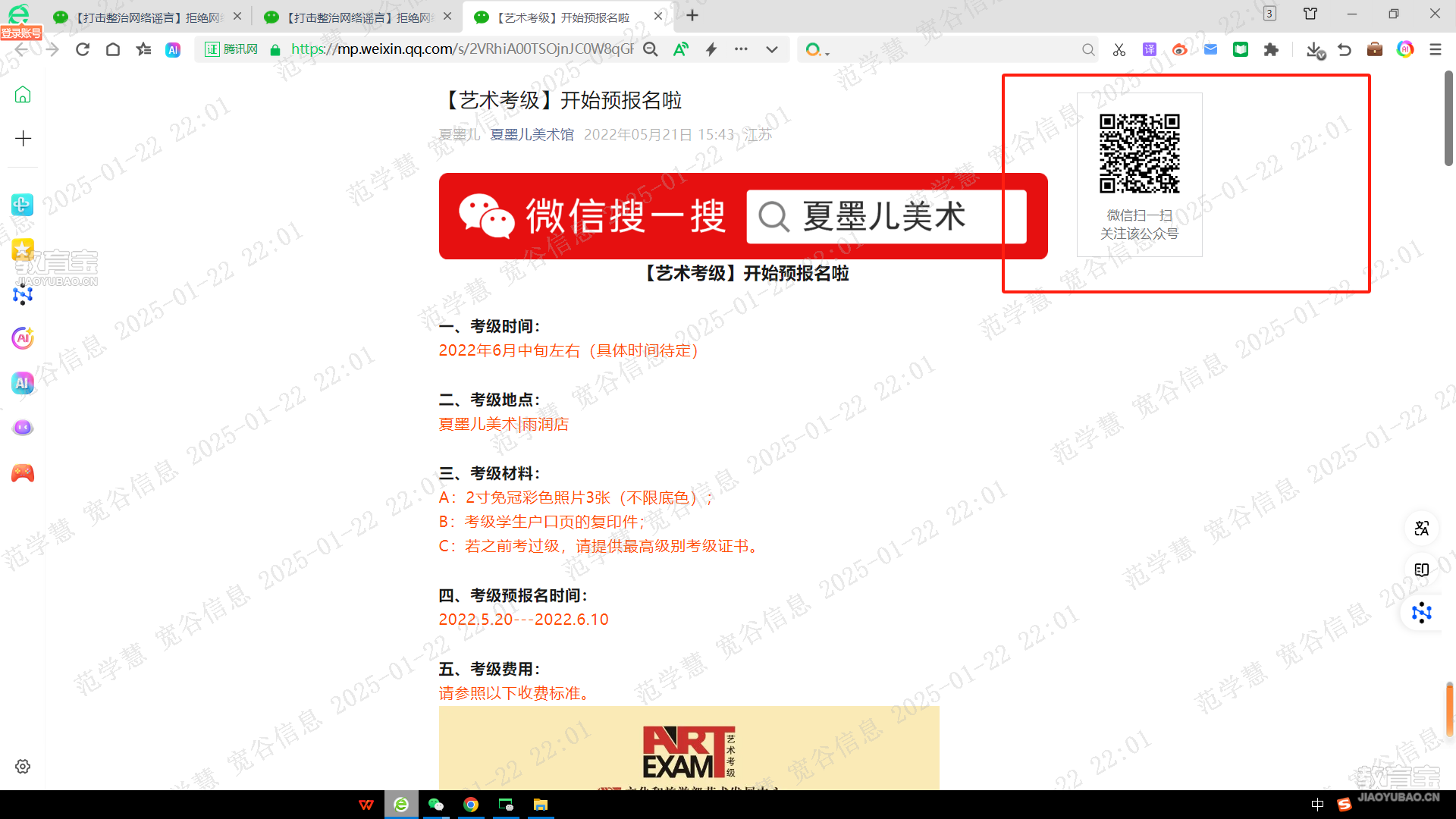Open the square blue AI app in sidebar
This screenshot has width=1456, height=819.
[x=23, y=383]
